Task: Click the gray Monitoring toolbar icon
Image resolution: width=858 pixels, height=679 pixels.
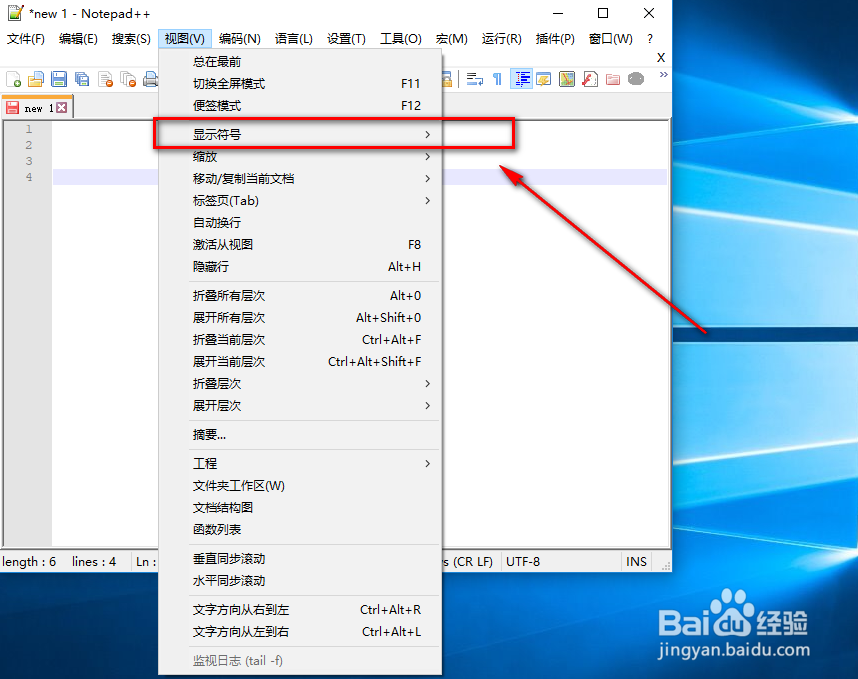Action: coord(636,79)
